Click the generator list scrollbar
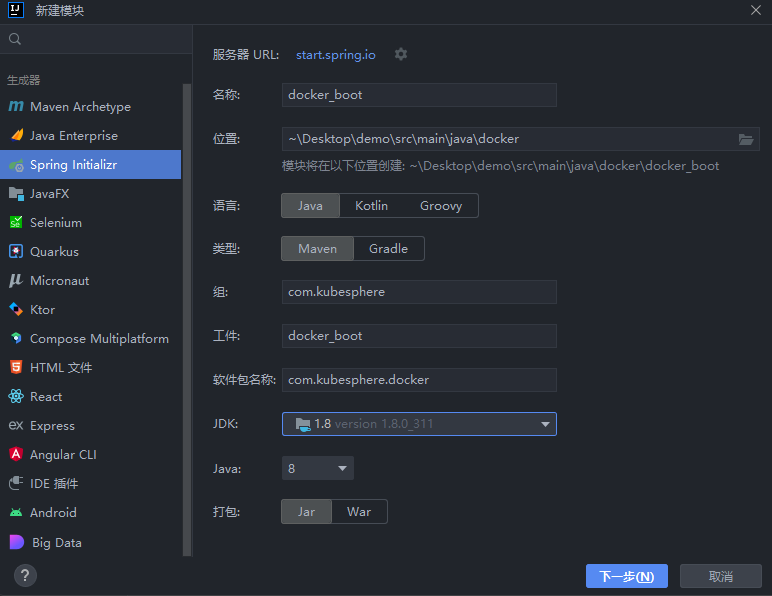Screen dimensions: 772x596 click(187, 320)
